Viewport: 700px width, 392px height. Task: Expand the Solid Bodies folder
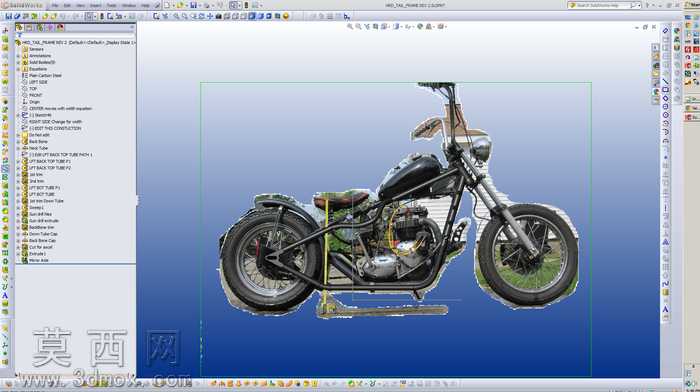click(18, 63)
